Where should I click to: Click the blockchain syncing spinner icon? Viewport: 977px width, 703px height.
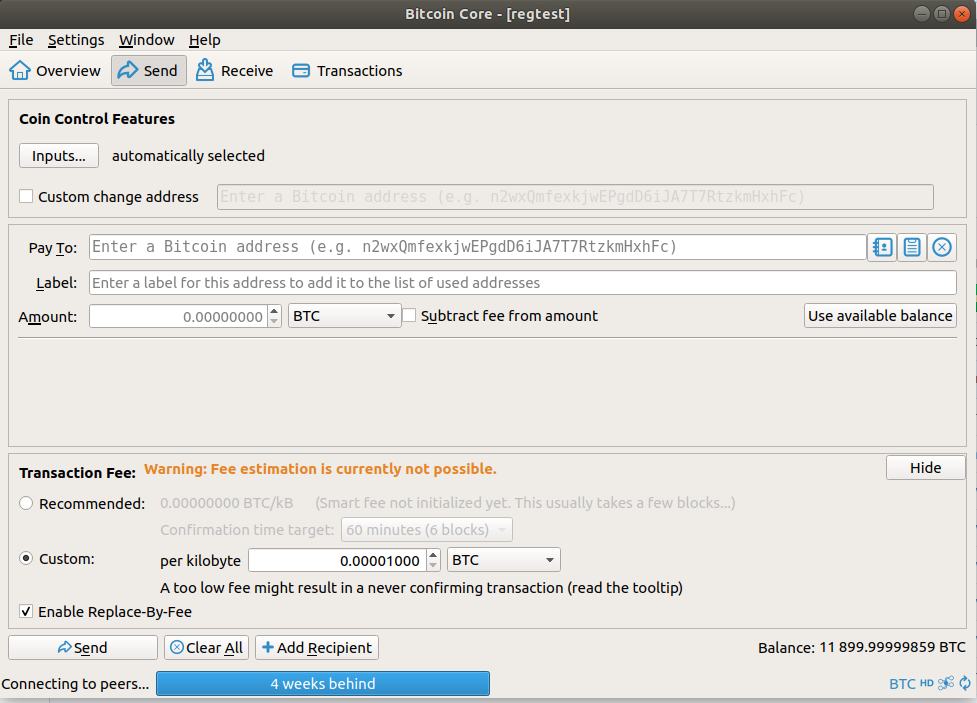tap(965, 683)
